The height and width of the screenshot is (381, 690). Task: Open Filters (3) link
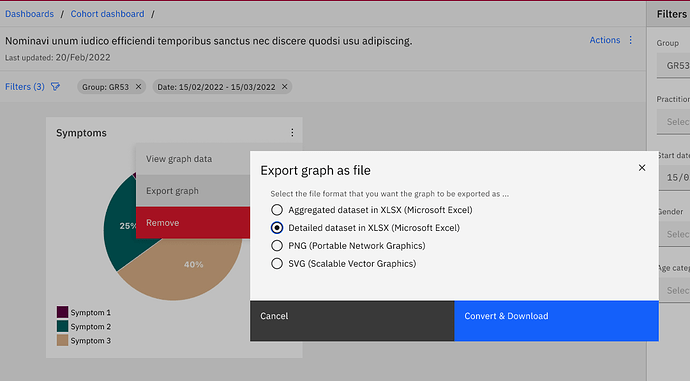pos(25,87)
